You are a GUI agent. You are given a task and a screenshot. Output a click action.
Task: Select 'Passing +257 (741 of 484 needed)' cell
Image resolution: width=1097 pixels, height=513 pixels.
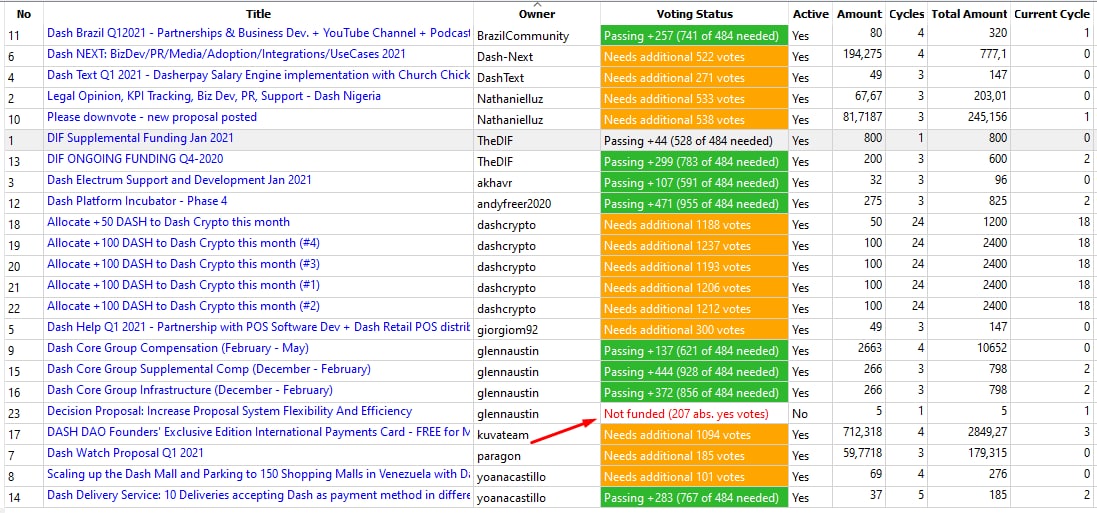tap(694, 36)
